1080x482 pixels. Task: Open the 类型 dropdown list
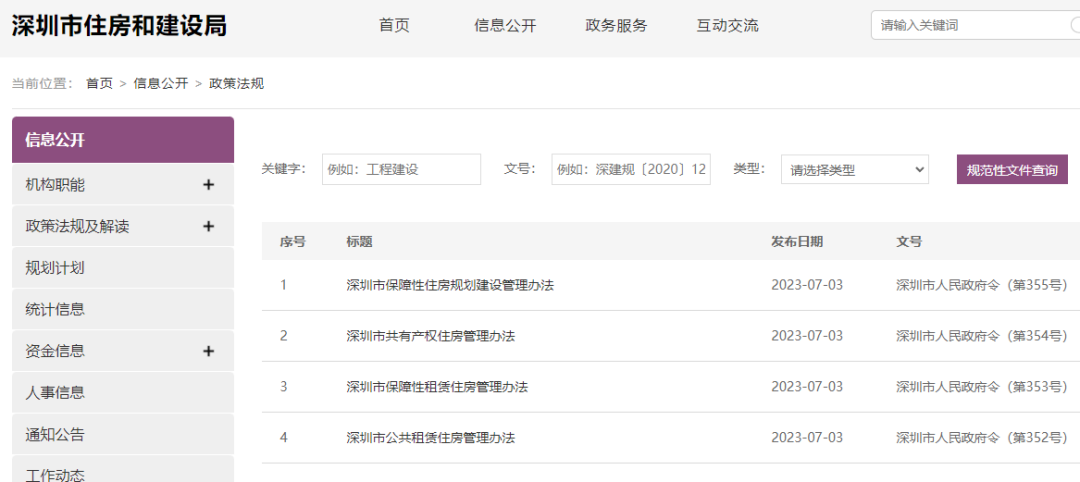click(855, 169)
